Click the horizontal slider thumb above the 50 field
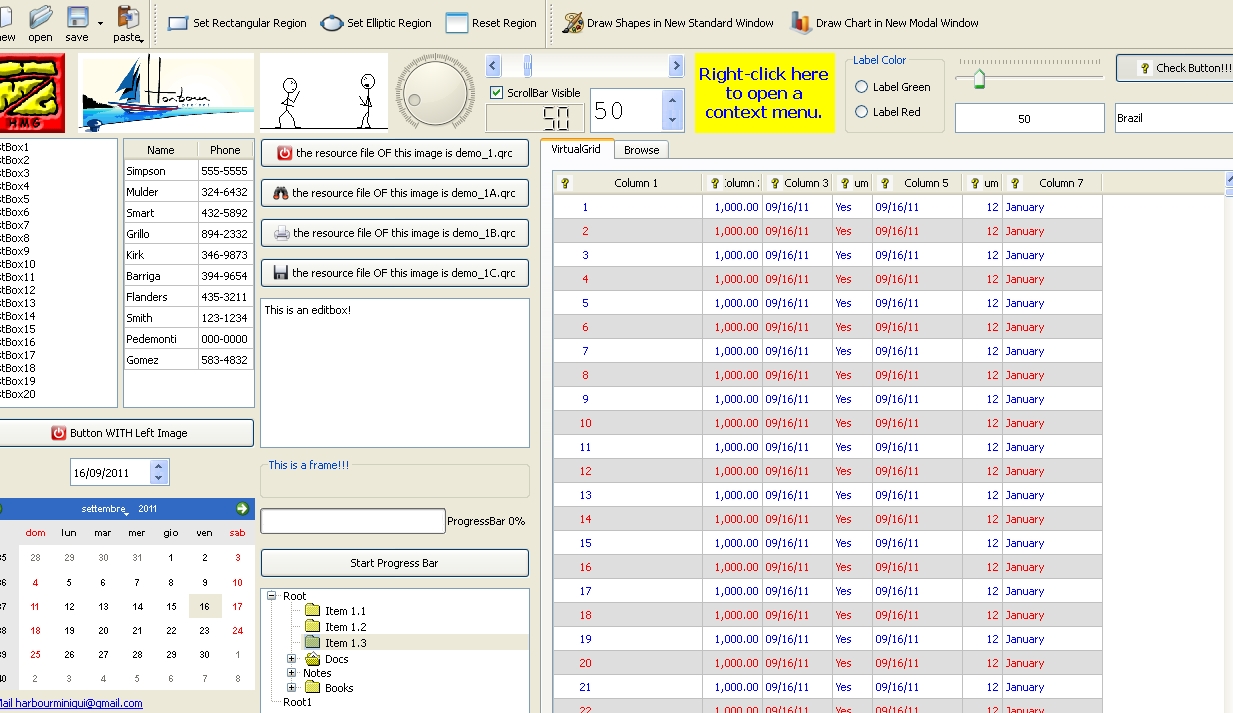The width and height of the screenshot is (1233, 713). 979,80
